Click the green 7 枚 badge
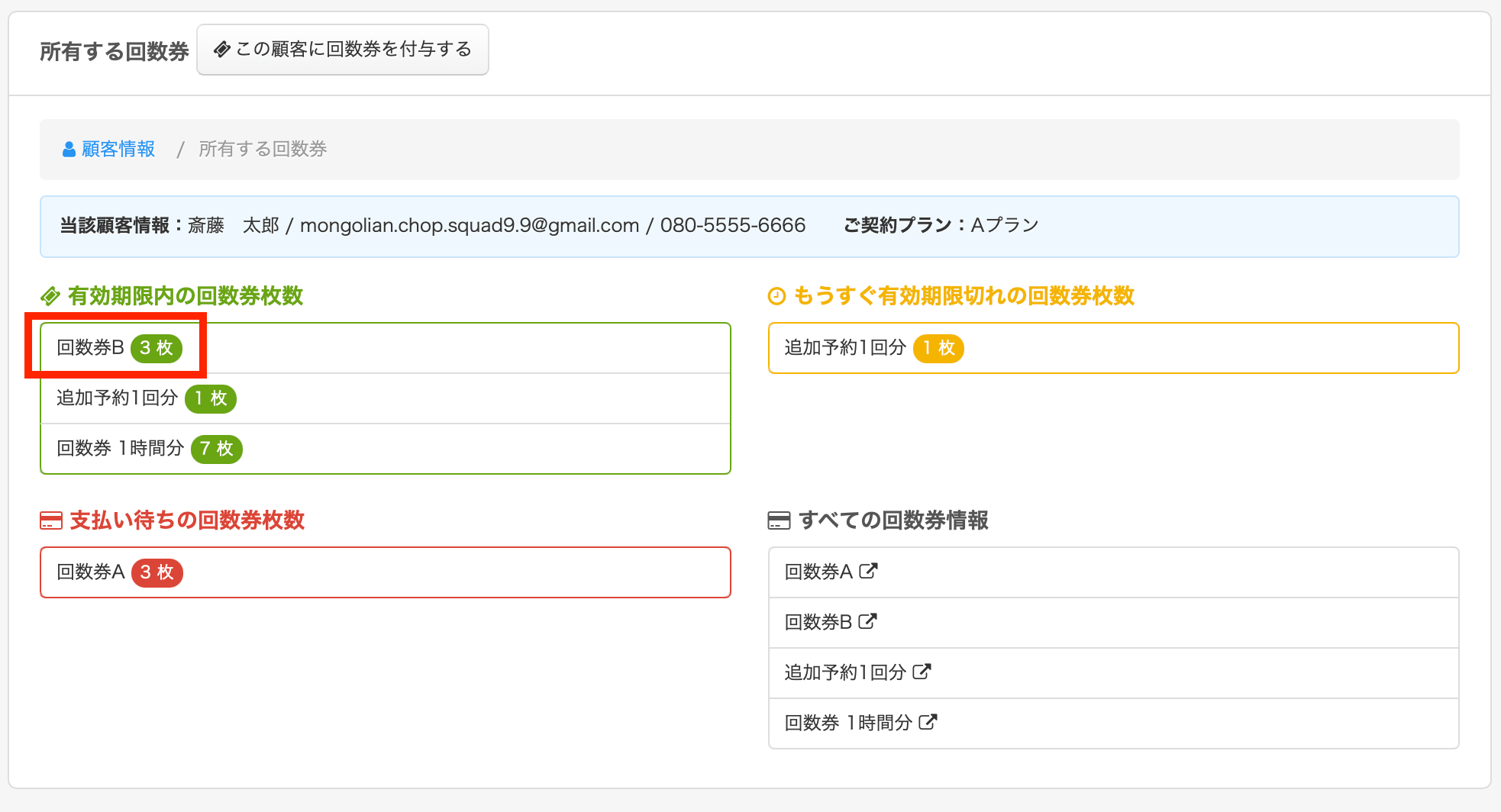The height and width of the screenshot is (812, 1501). (216, 449)
